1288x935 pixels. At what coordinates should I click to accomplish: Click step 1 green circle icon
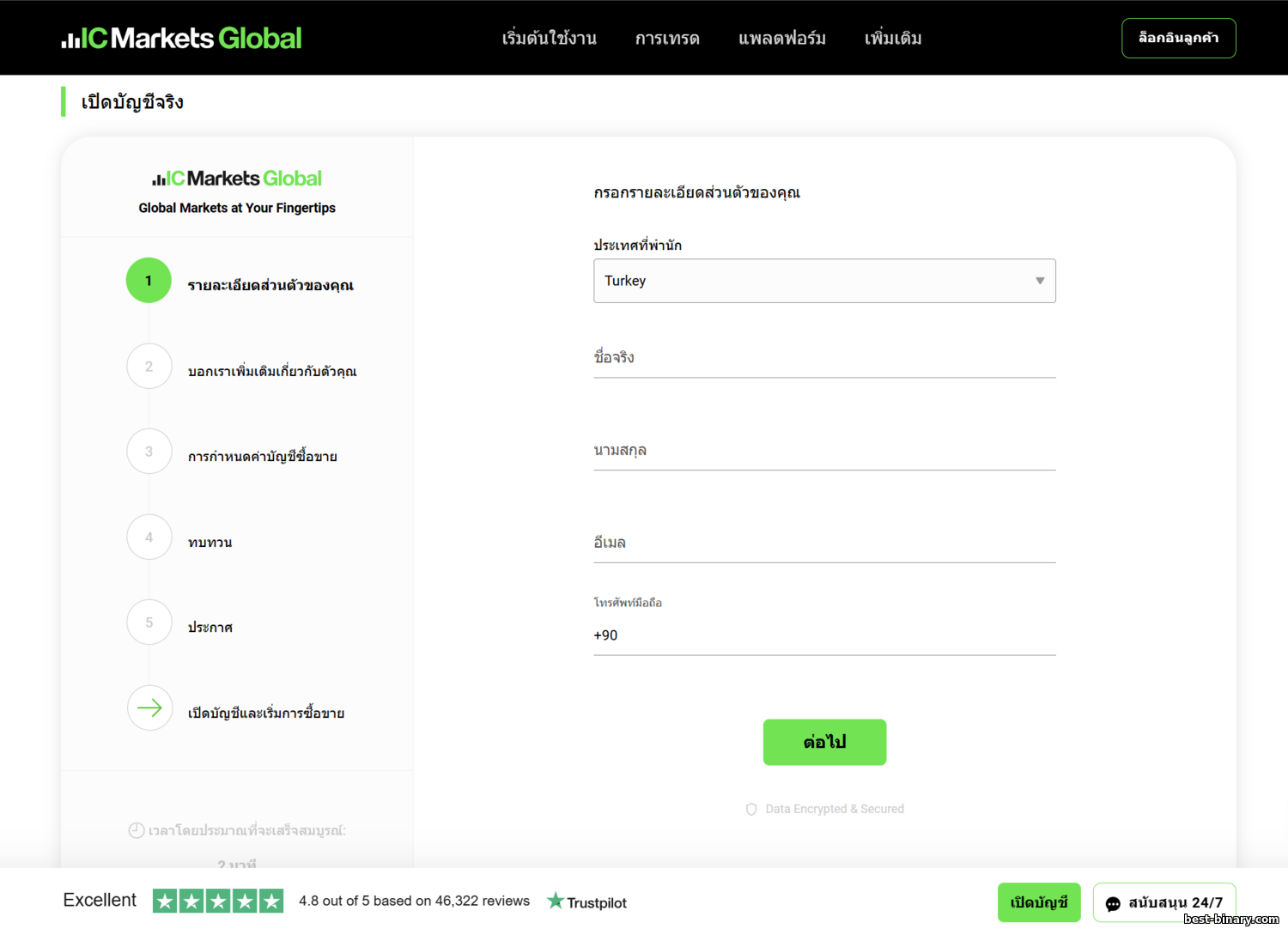(149, 281)
